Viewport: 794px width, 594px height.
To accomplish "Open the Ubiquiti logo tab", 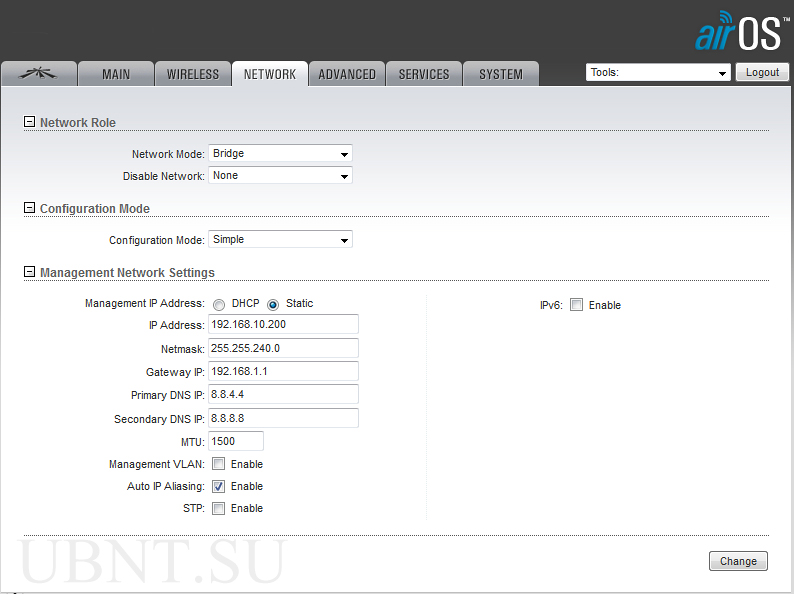I will [37, 74].
